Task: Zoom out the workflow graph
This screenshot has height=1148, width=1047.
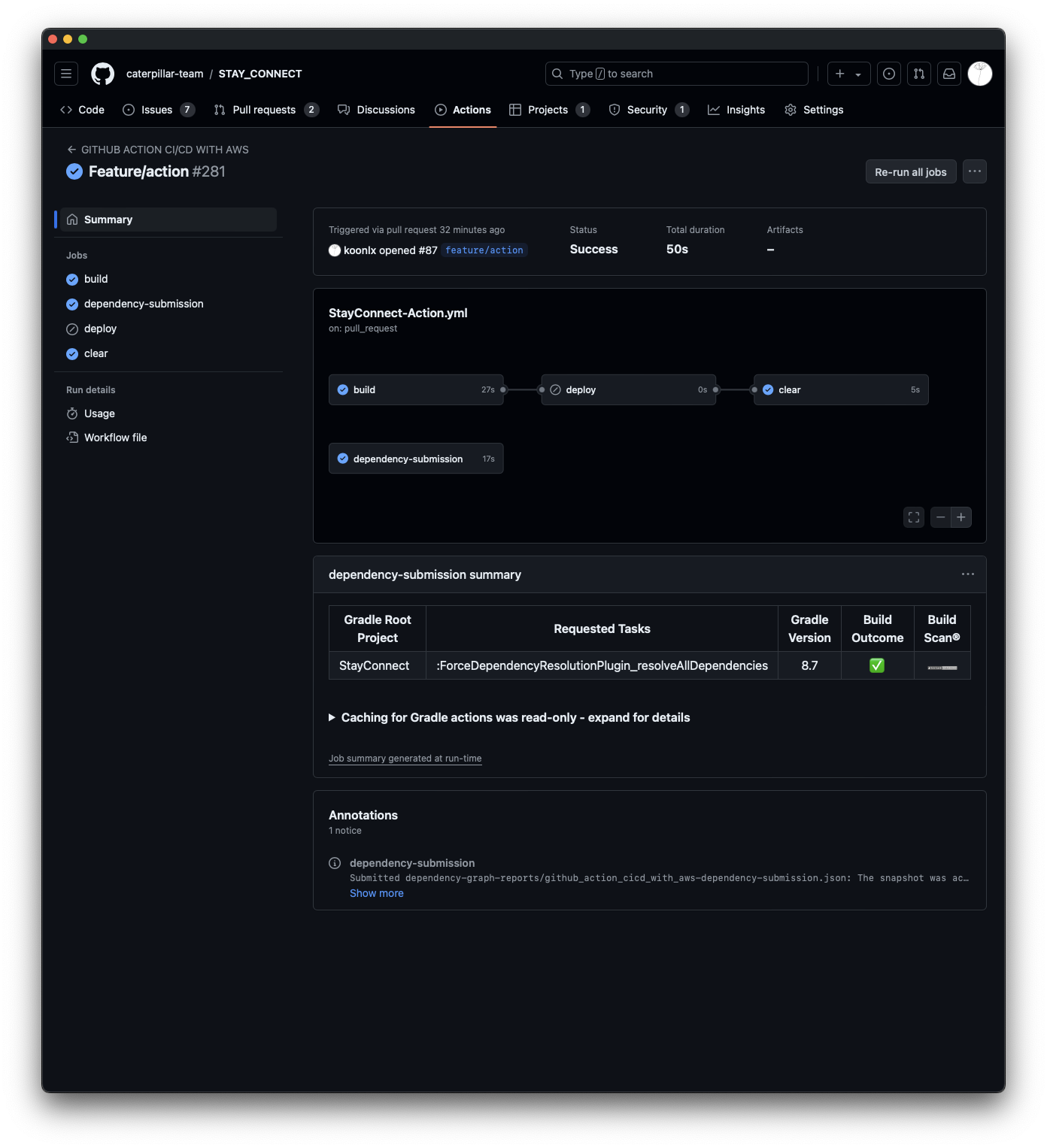Action: [x=940, y=517]
